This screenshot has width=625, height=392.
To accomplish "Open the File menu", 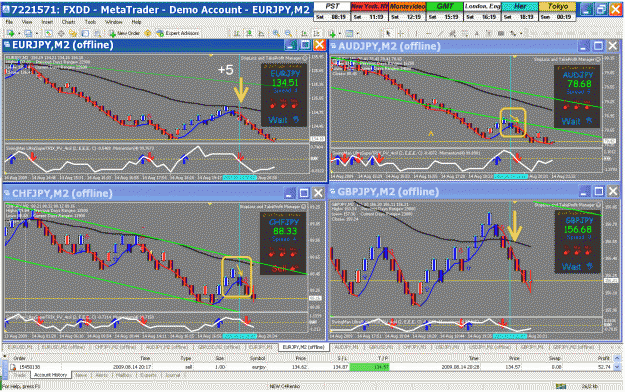I will point(9,22).
